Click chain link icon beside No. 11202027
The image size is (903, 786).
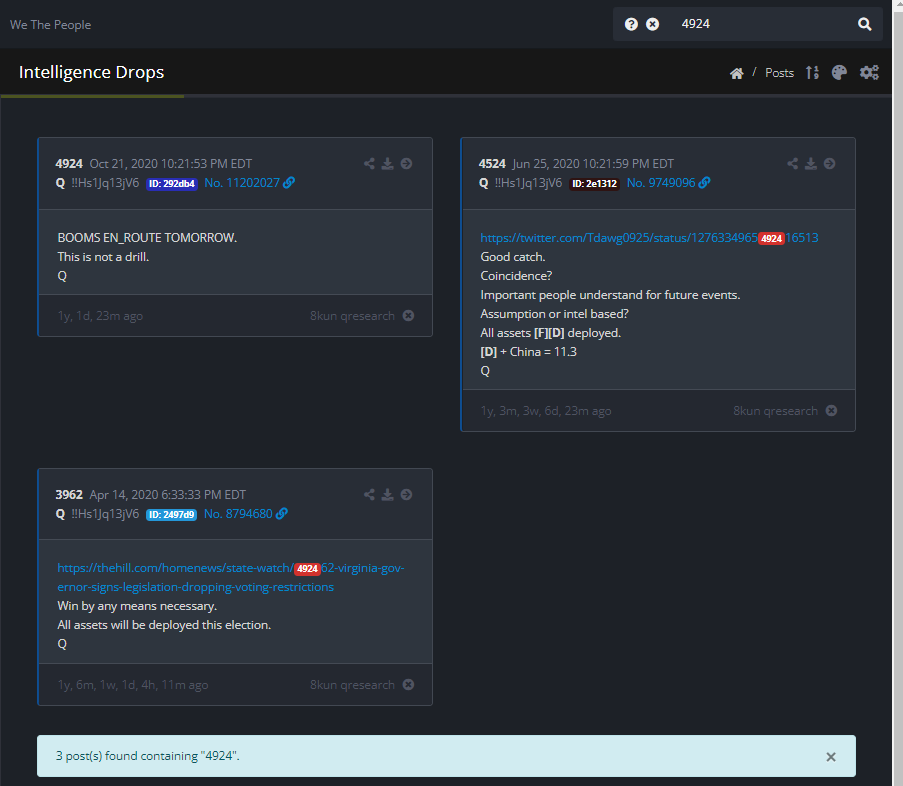coord(289,183)
